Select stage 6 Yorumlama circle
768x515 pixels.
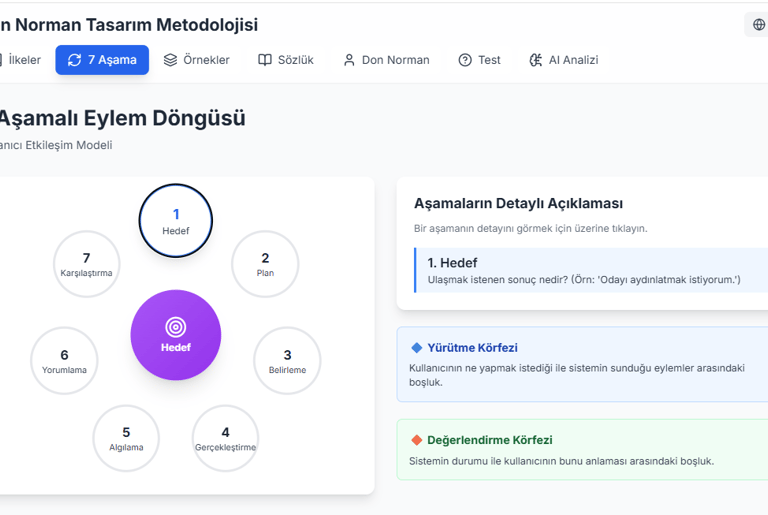click(x=64, y=361)
